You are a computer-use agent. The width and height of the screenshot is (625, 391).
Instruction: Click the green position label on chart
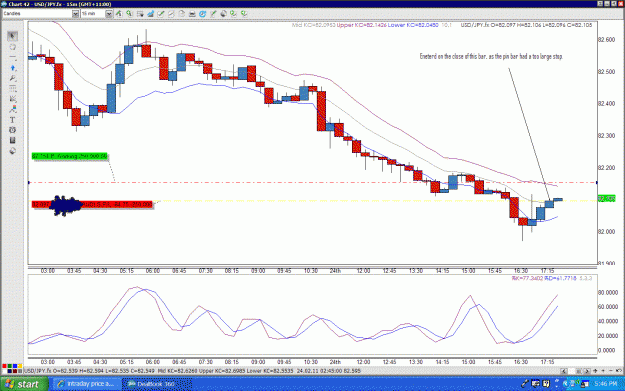click(x=70, y=156)
